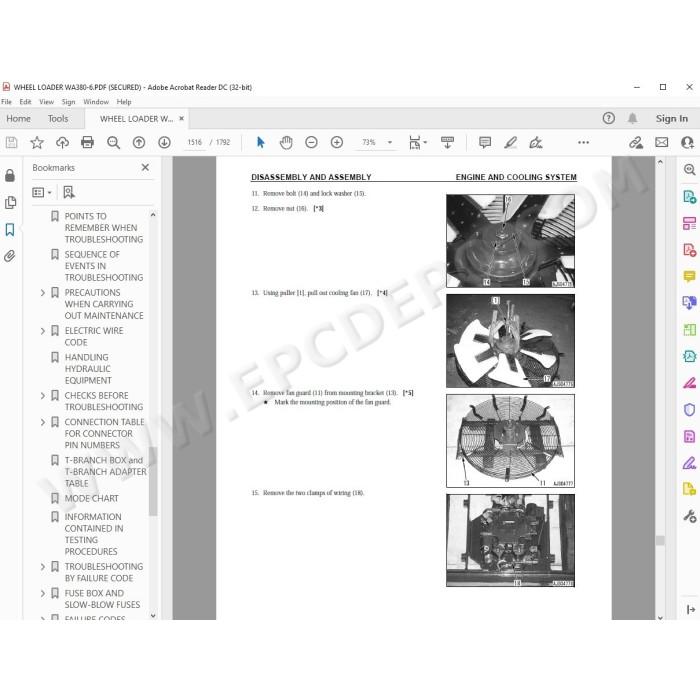Open the fit page options tool

coord(418,142)
